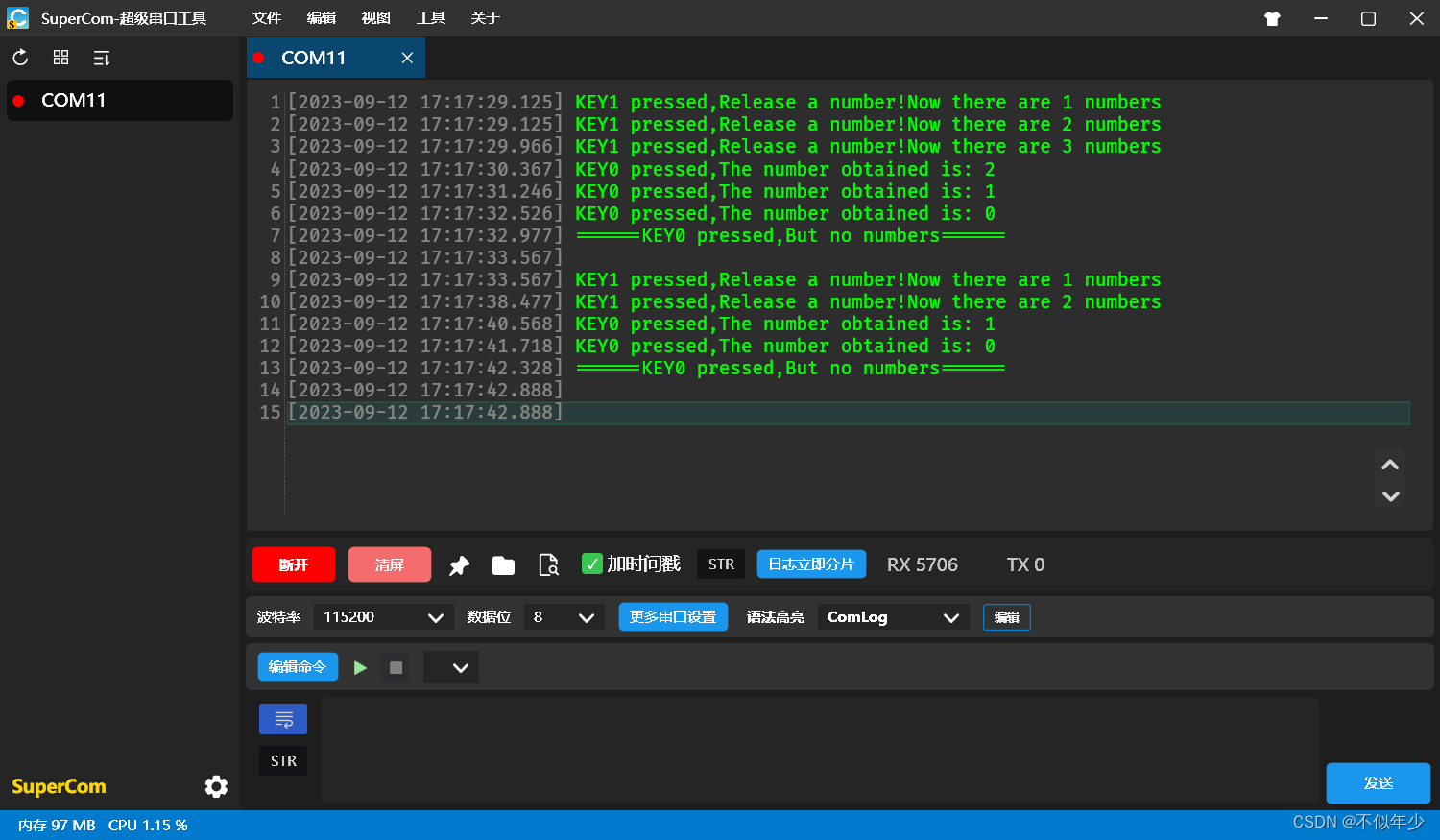Viewport: 1440px width, 840px height.
Task: Open the command selection dropdown
Action: 451,667
